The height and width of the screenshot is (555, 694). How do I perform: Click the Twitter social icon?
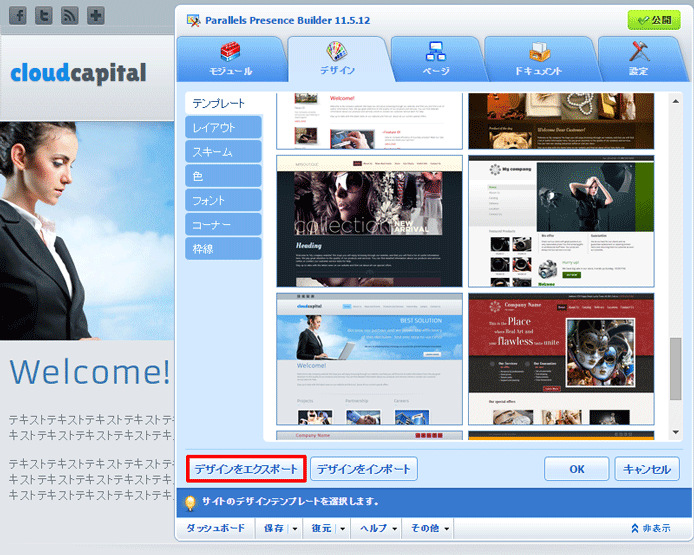click(x=44, y=16)
